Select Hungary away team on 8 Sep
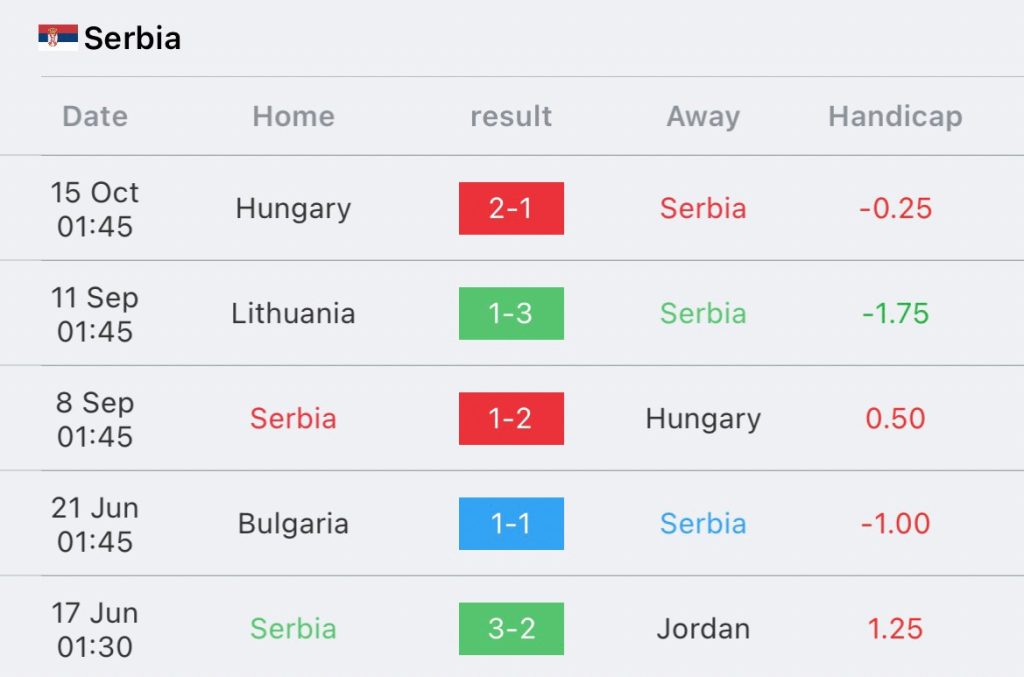 tap(703, 418)
